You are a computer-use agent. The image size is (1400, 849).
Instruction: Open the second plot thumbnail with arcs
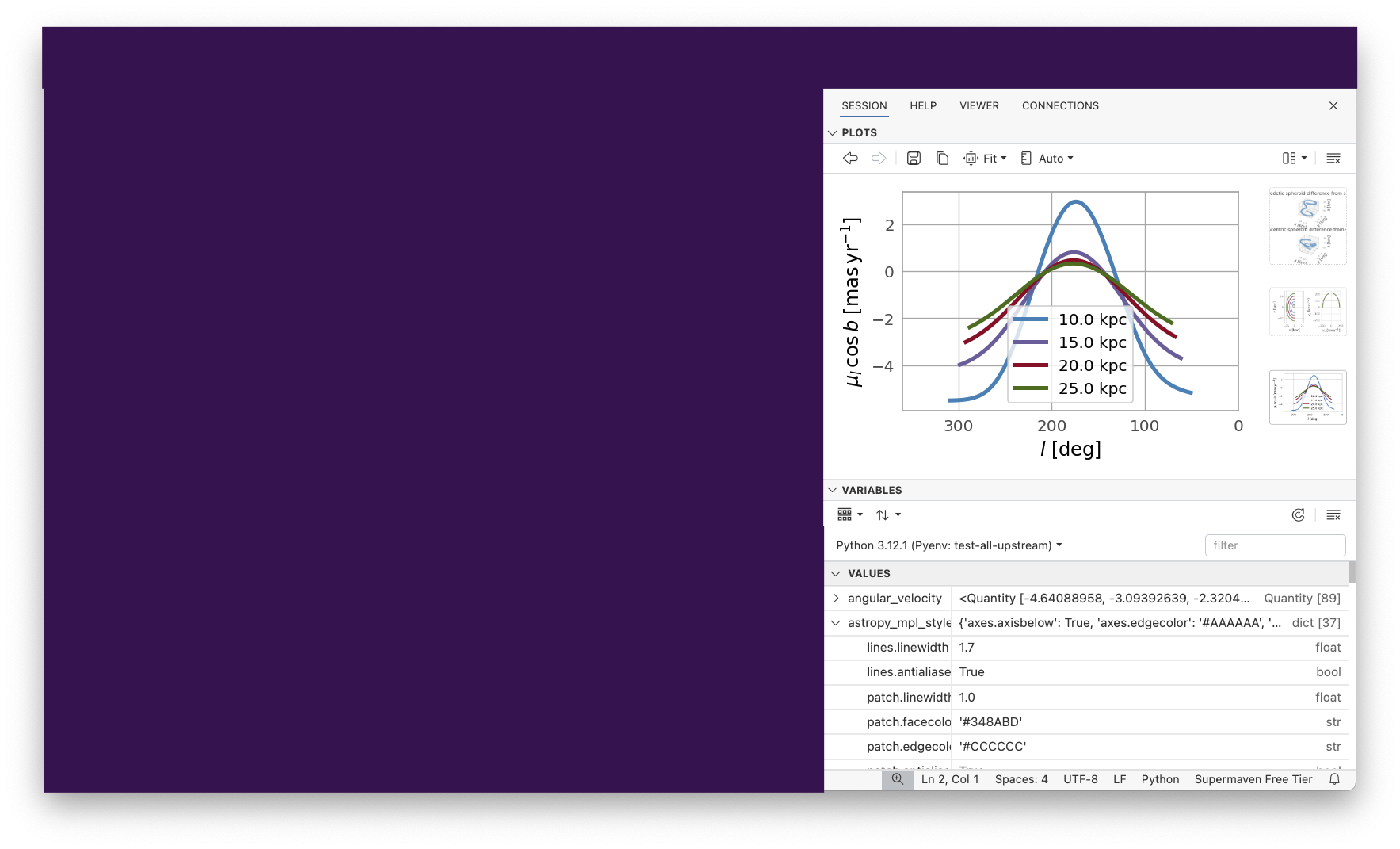1307,312
